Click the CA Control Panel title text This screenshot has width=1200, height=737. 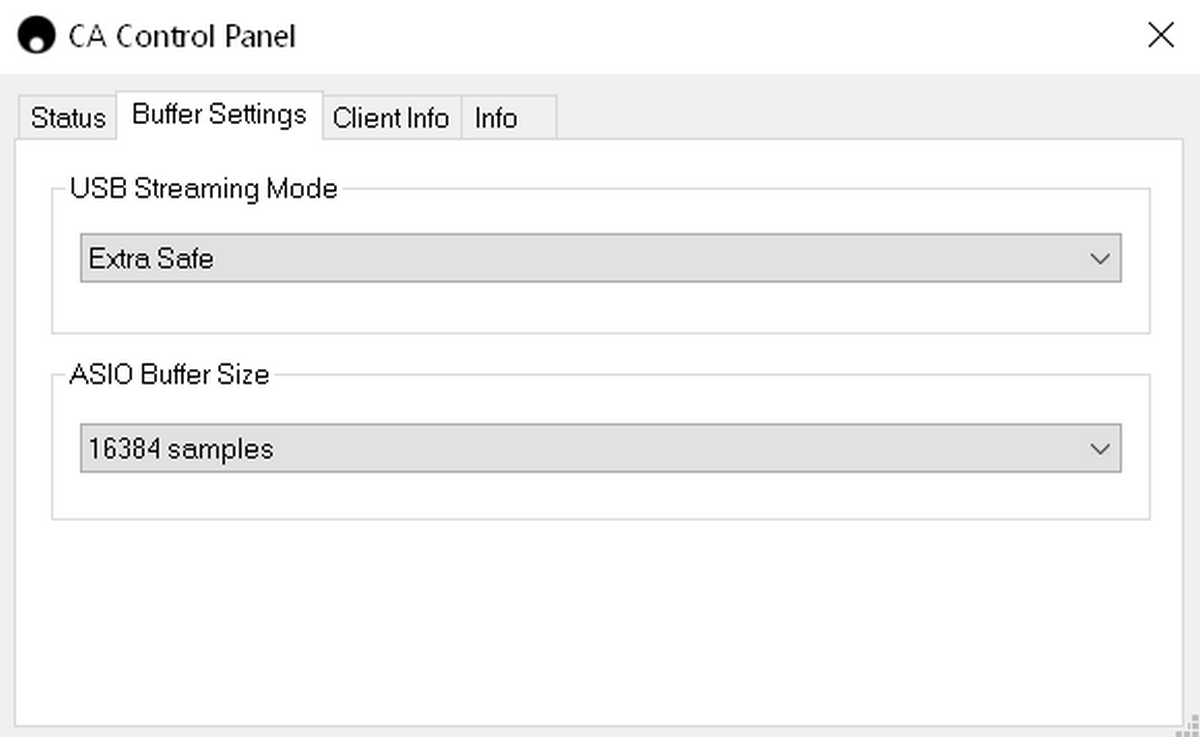pos(182,36)
